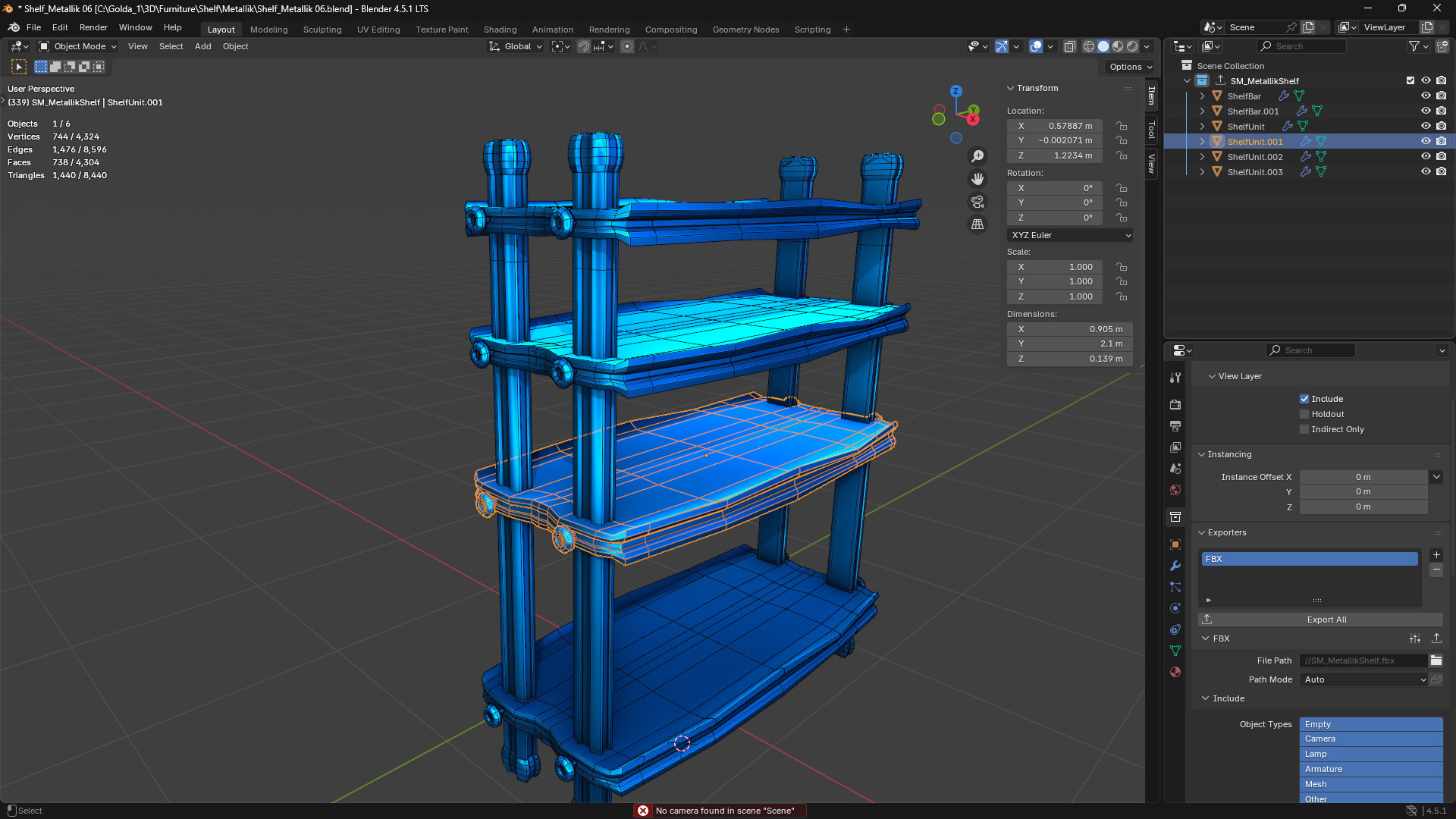Screen dimensions: 1456x819
Task: Open the Render menu
Action: click(x=93, y=27)
